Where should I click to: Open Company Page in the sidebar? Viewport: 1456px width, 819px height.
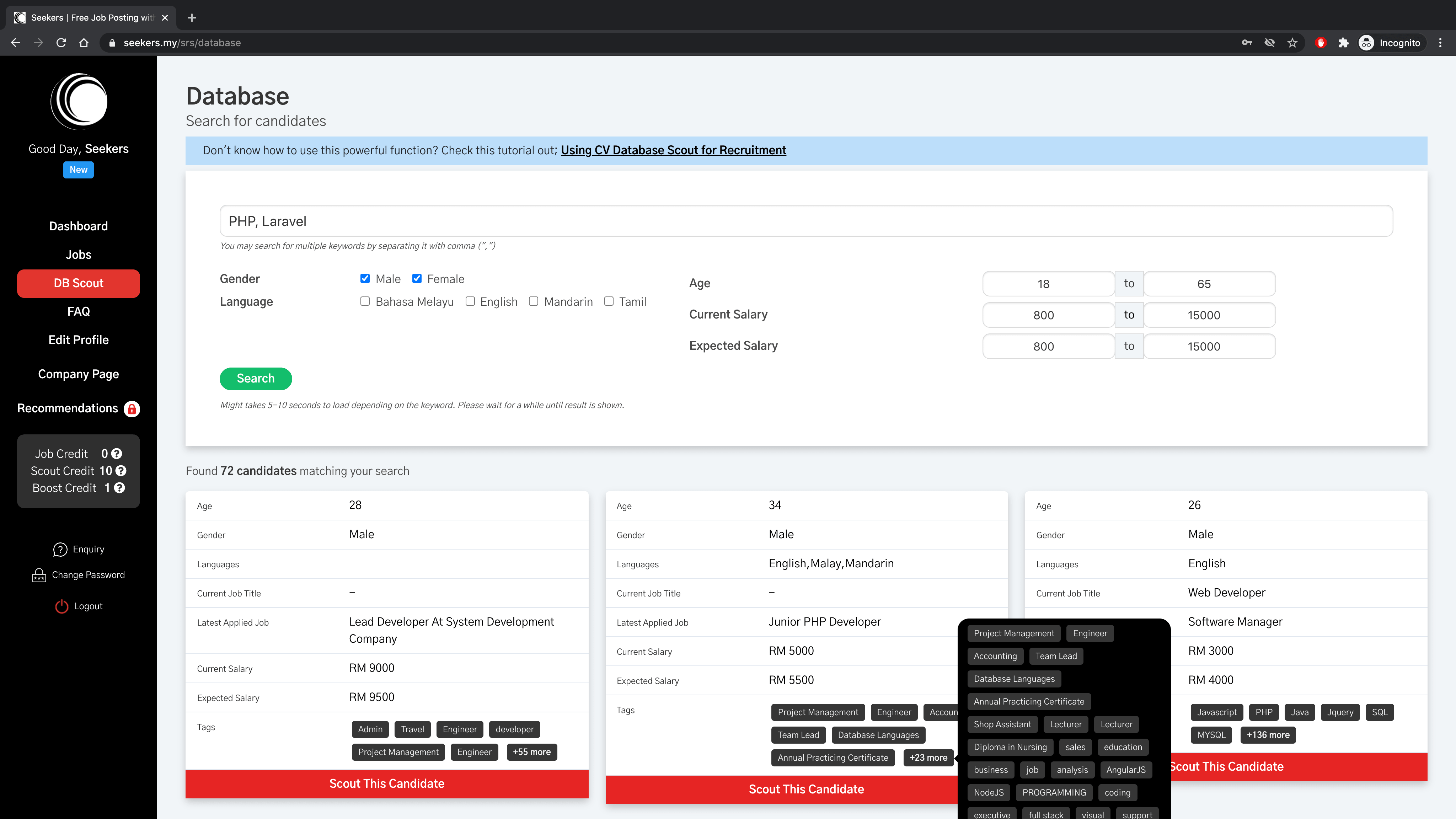pyautogui.click(x=79, y=374)
